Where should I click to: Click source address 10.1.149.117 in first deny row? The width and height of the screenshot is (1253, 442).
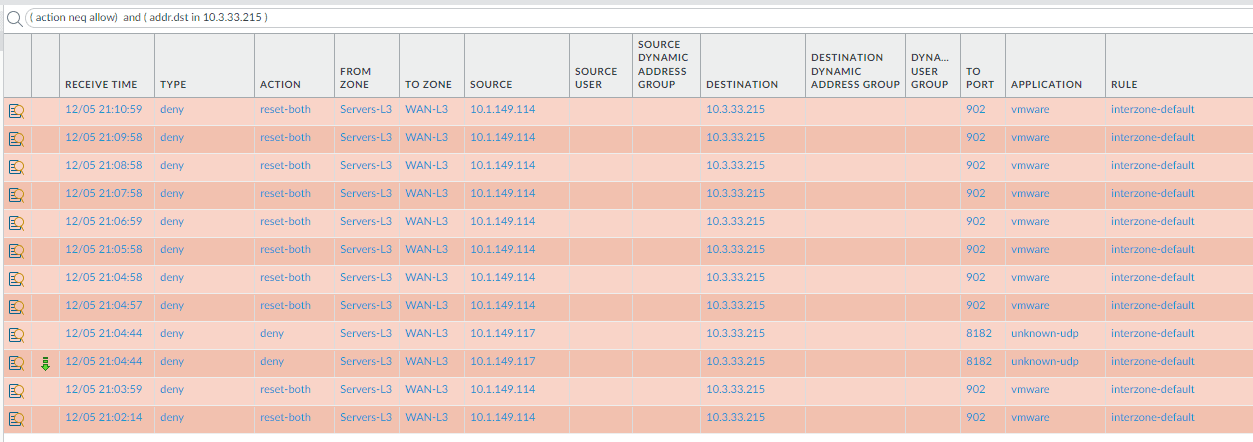click(502, 334)
